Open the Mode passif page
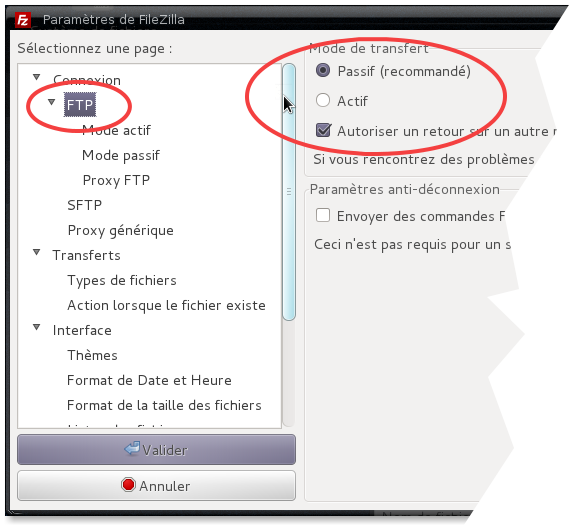 tap(121, 155)
